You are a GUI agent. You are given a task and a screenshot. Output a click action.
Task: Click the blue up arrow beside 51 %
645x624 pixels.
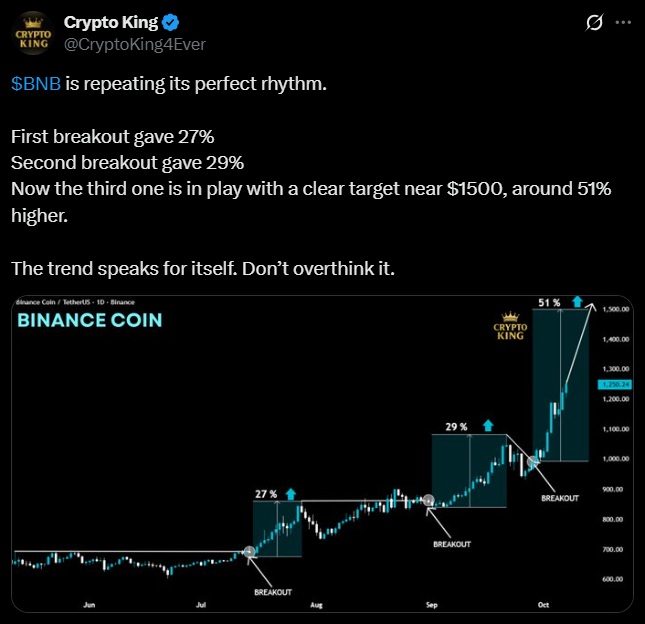[x=577, y=301]
